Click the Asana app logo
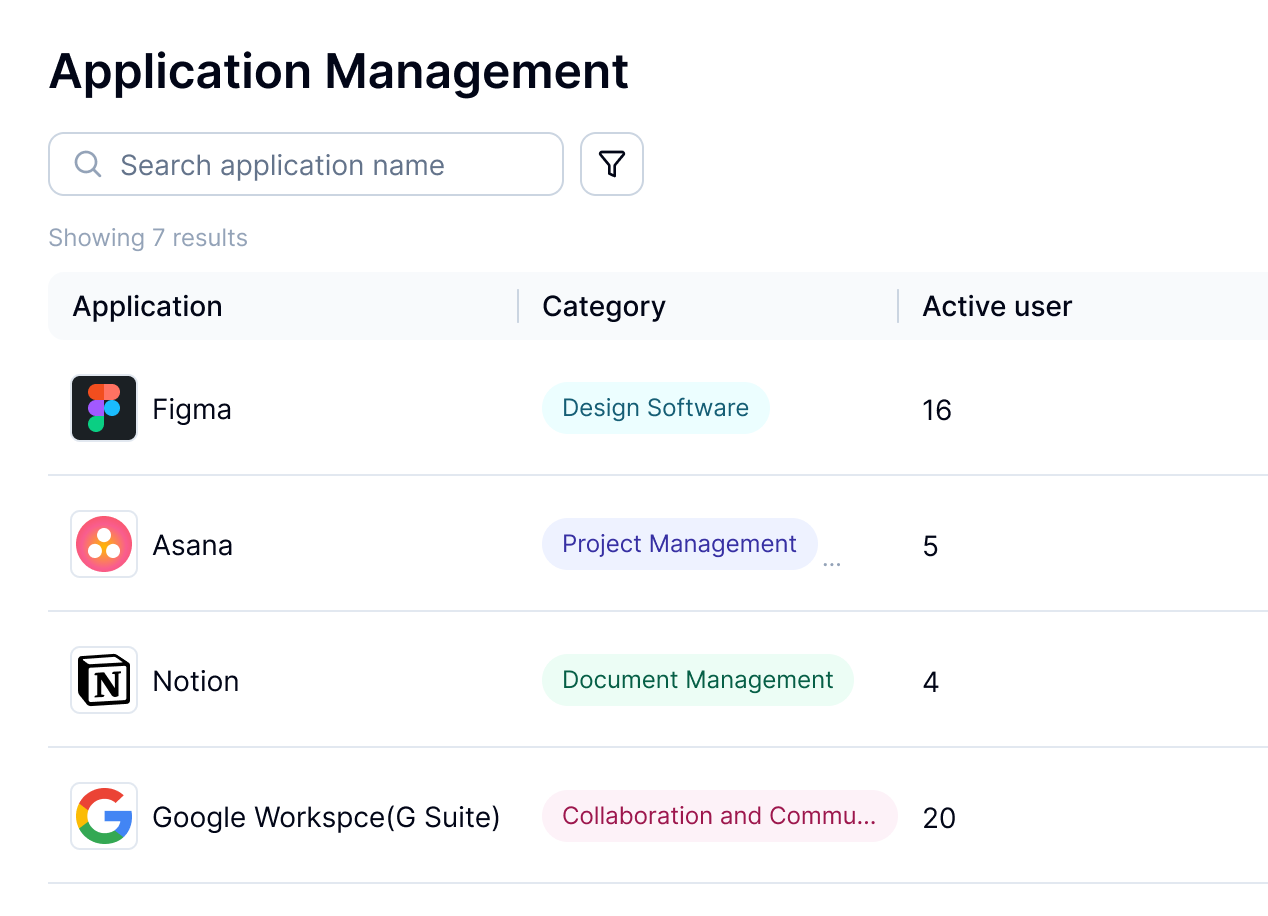The height and width of the screenshot is (916, 1268). coord(104,544)
